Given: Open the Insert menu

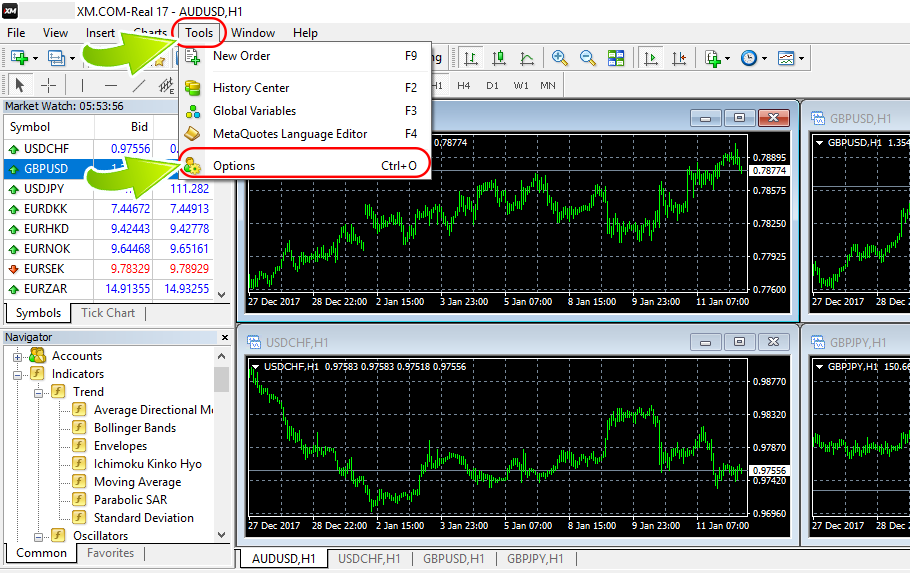Looking at the screenshot, I should point(100,33).
